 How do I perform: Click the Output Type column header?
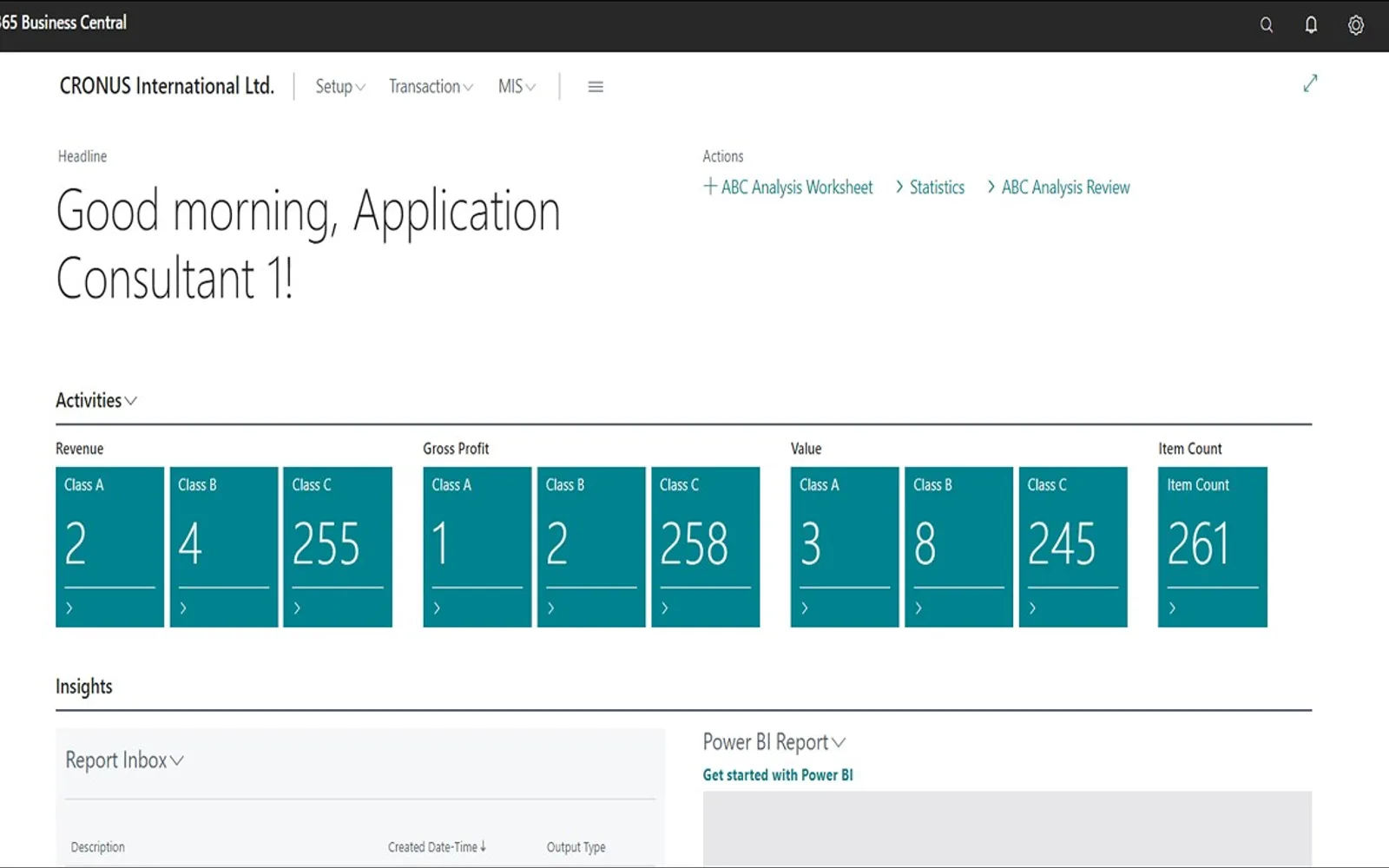[576, 847]
